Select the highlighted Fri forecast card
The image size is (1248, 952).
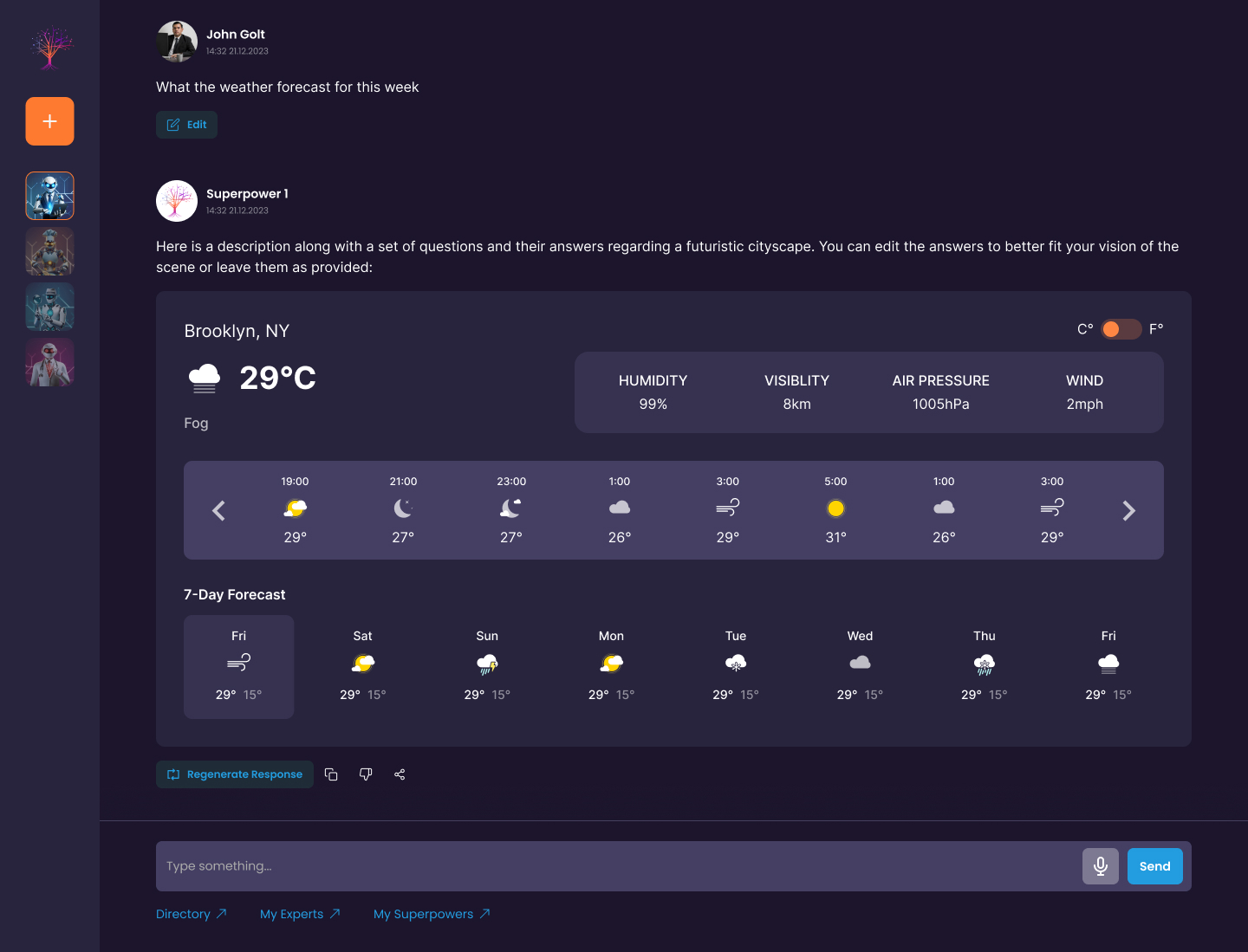coord(238,666)
